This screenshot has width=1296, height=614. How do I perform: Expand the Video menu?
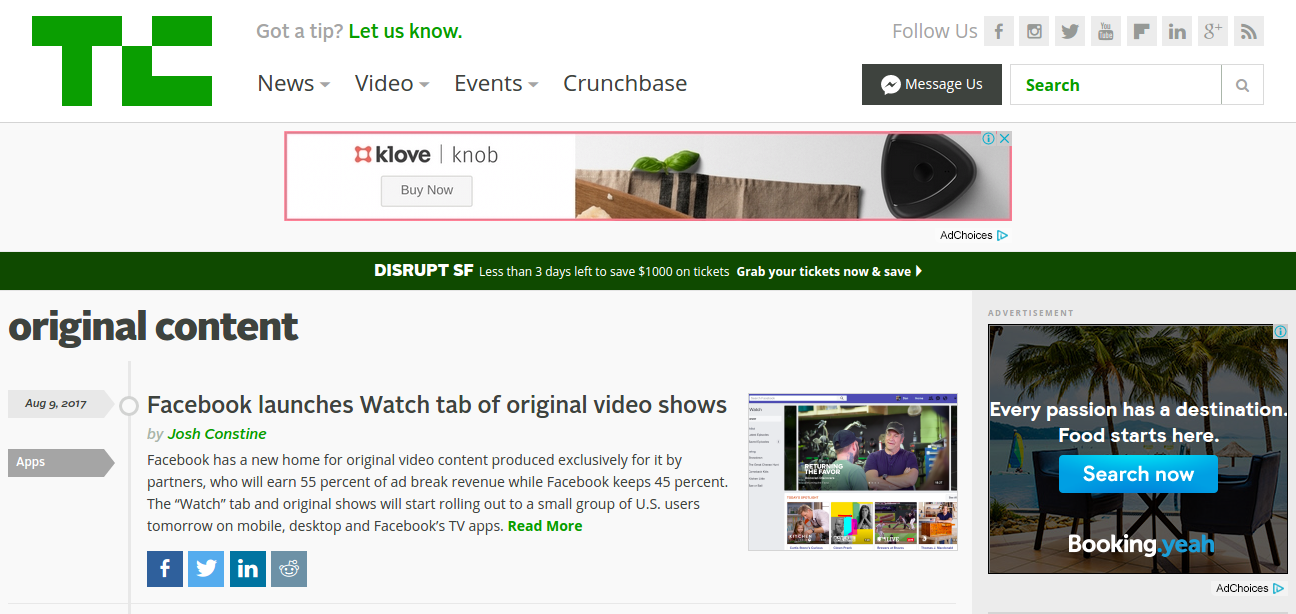[392, 83]
